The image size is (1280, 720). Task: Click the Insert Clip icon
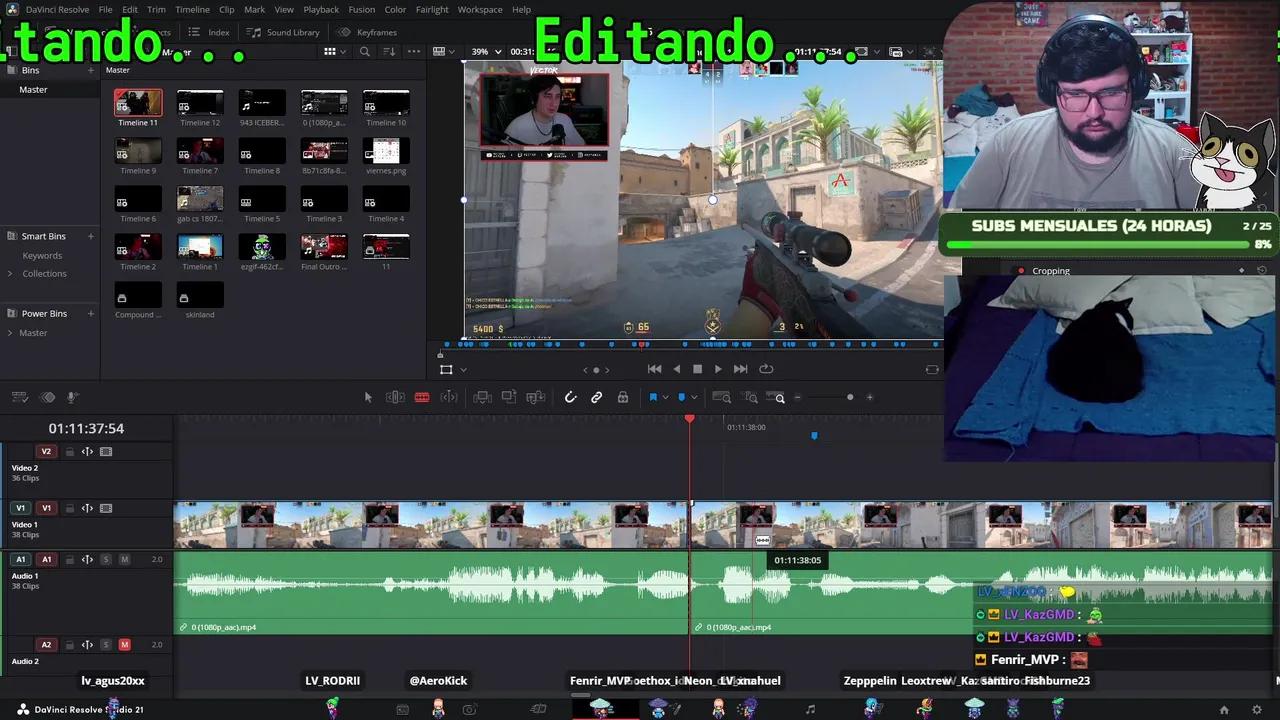482,397
